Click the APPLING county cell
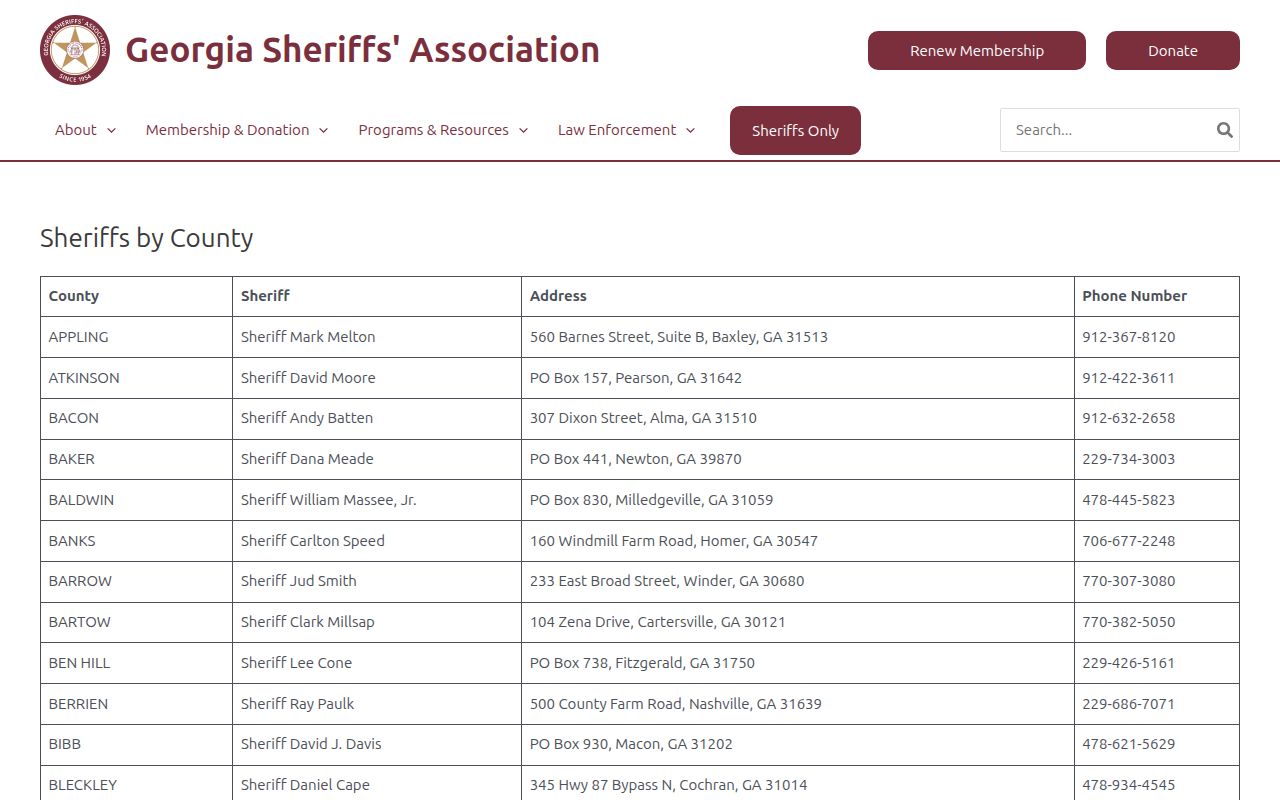The width and height of the screenshot is (1280, 800). (136, 337)
